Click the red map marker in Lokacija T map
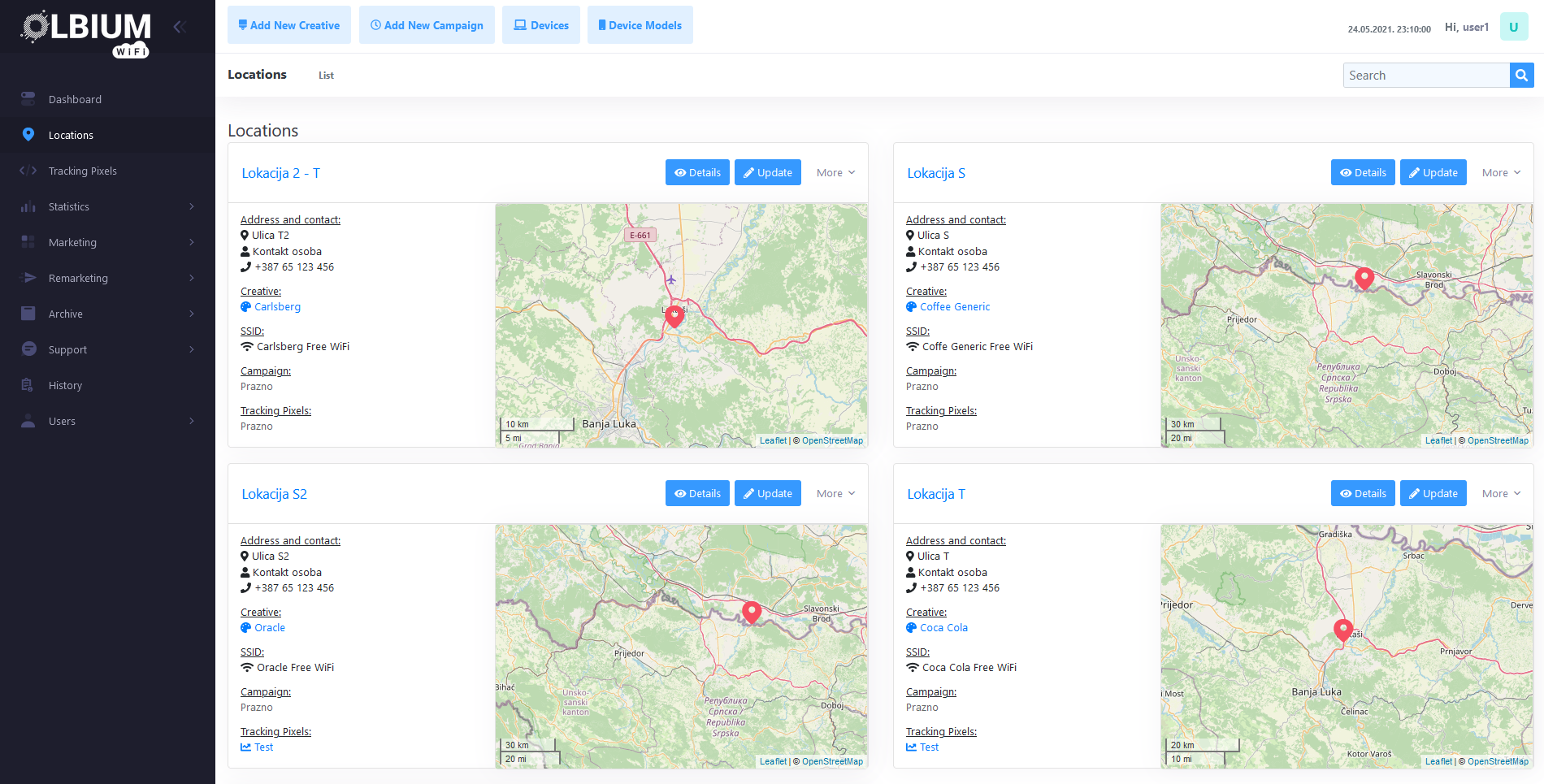This screenshot has width=1544, height=784. point(1343,629)
